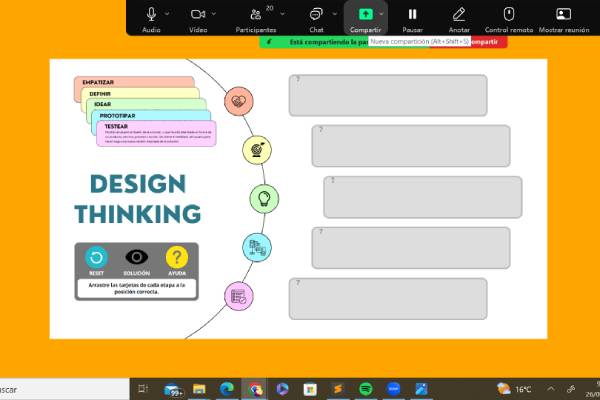The image size is (600, 400).
Task: Click Mostrar reunión to show meeting
Action: [x=564, y=14]
